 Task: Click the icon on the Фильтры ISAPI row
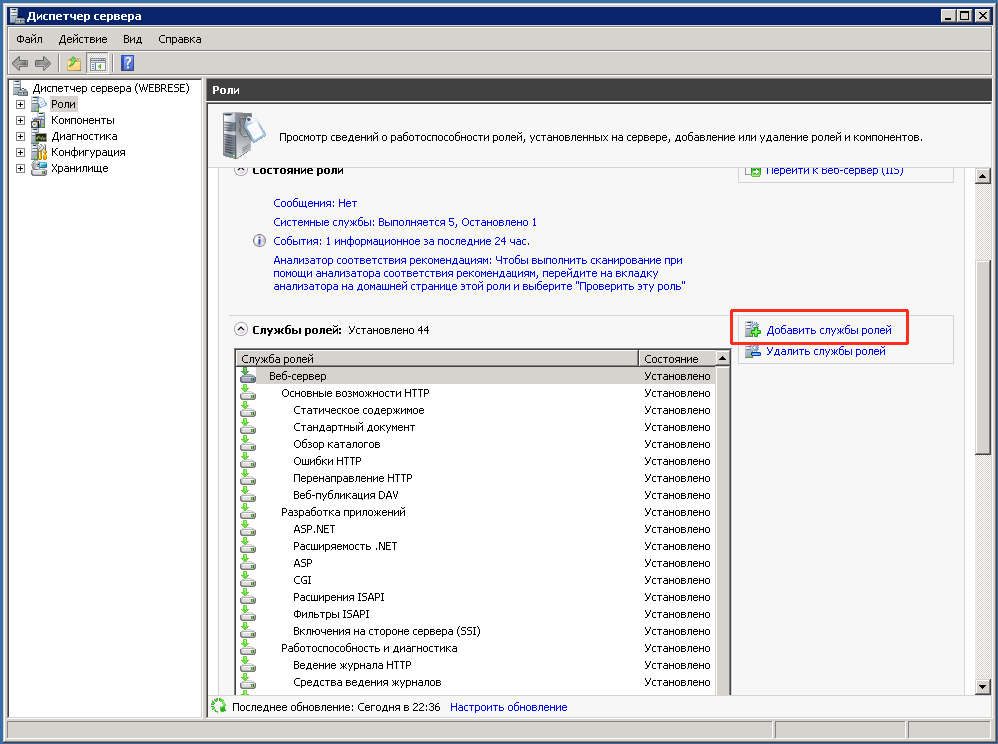tap(248, 614)
